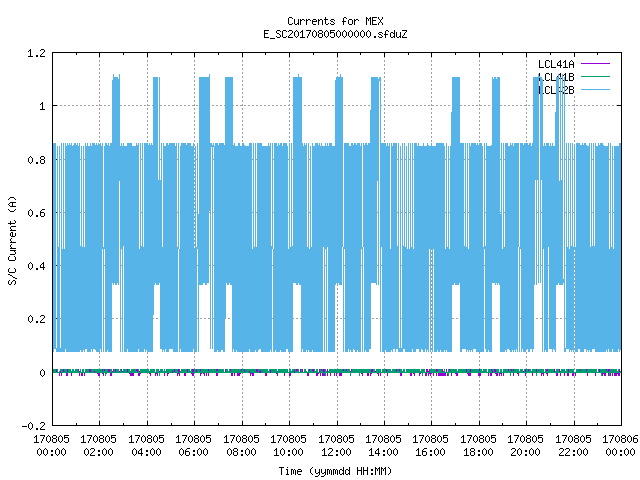Click the 10:00 x-axis tick label
This screenshot has width=640, height=480.
click(288, 452)
